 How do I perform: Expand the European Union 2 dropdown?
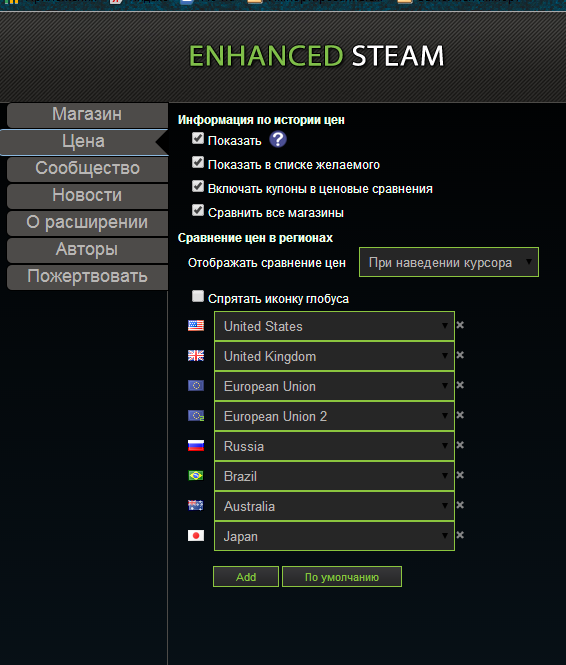click(335, 416)
